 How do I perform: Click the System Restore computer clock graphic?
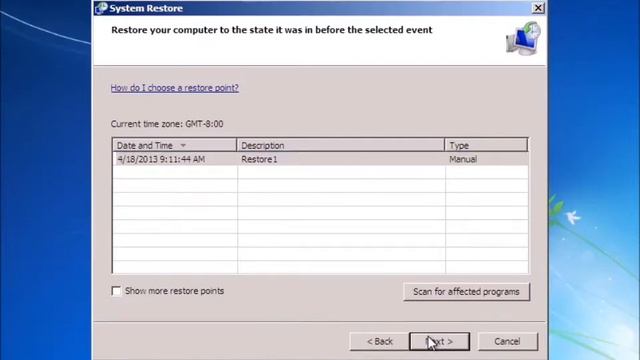[x=524, y=39]
